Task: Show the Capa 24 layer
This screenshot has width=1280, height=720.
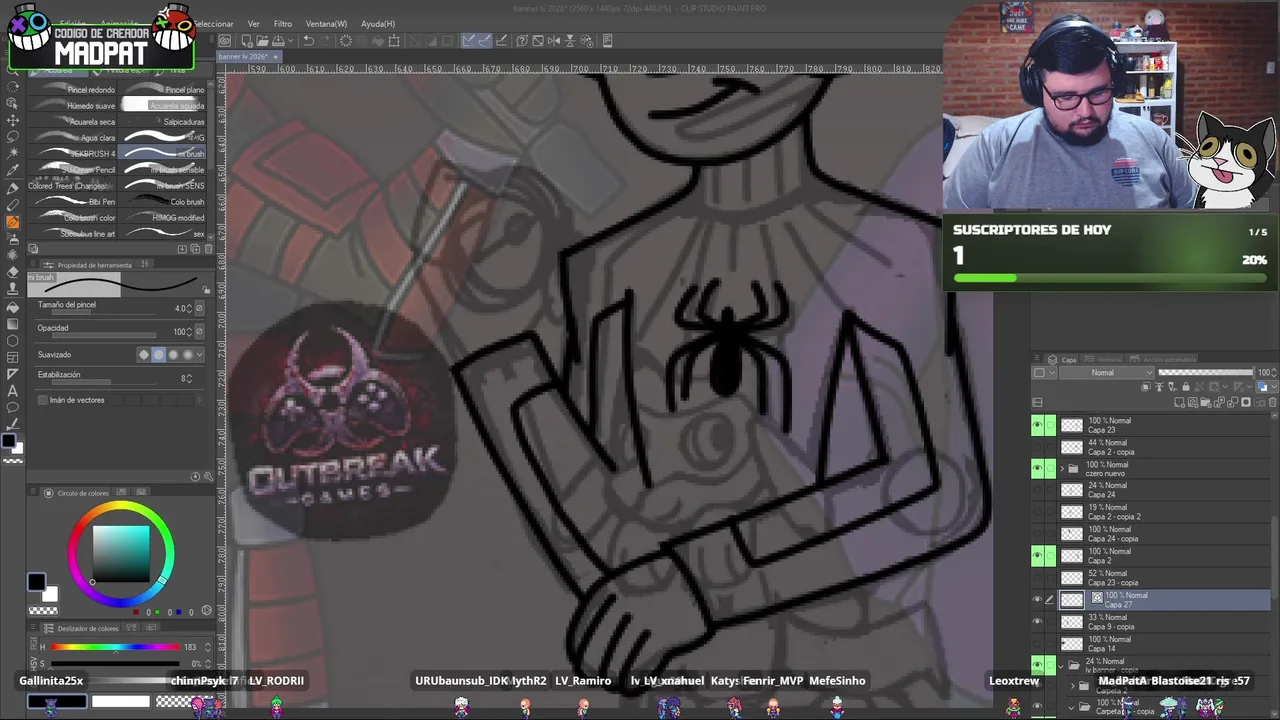Action: pos(1037,490)
